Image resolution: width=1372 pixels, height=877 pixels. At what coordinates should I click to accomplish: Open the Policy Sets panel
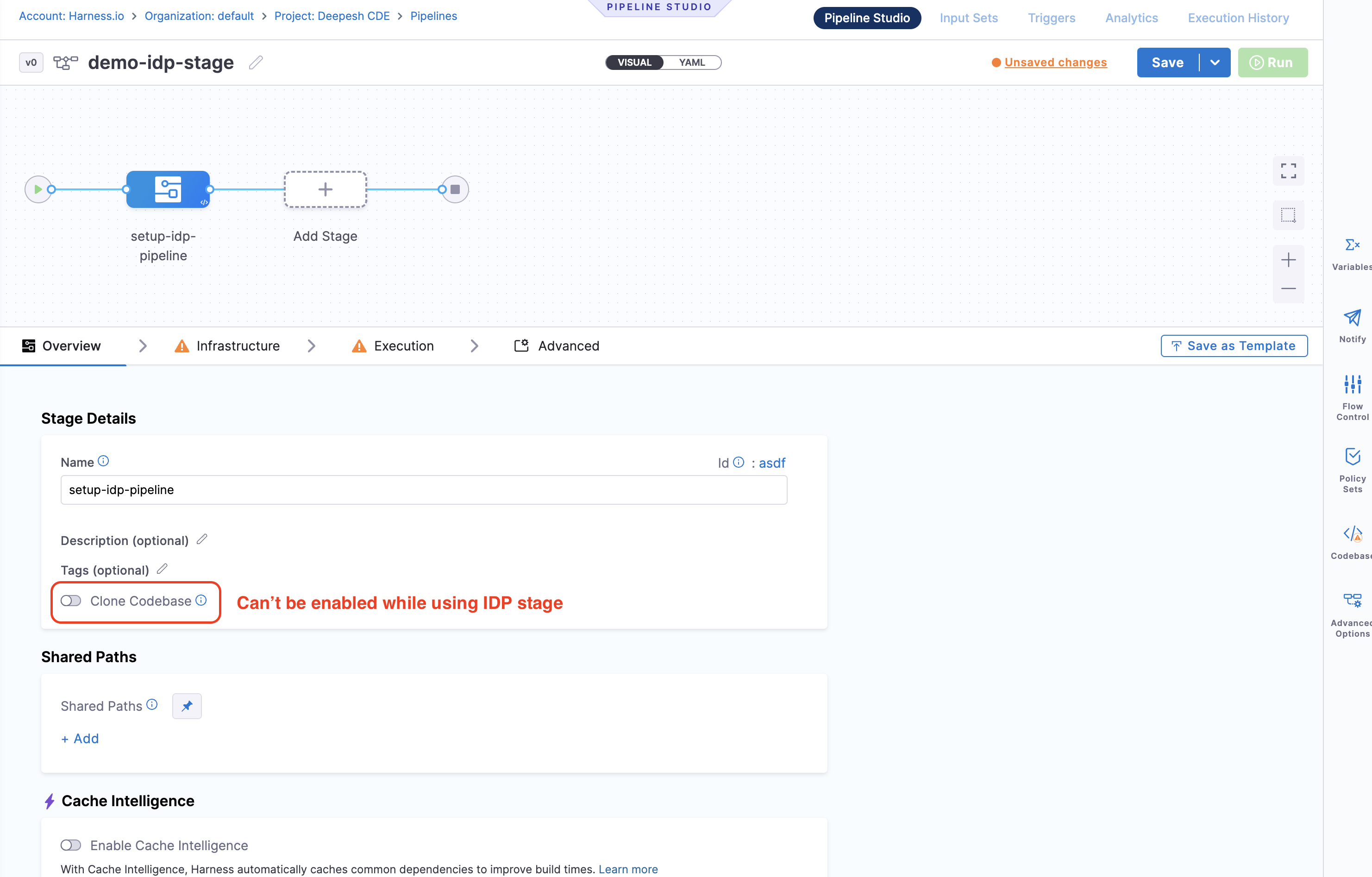coord(1352,457)
